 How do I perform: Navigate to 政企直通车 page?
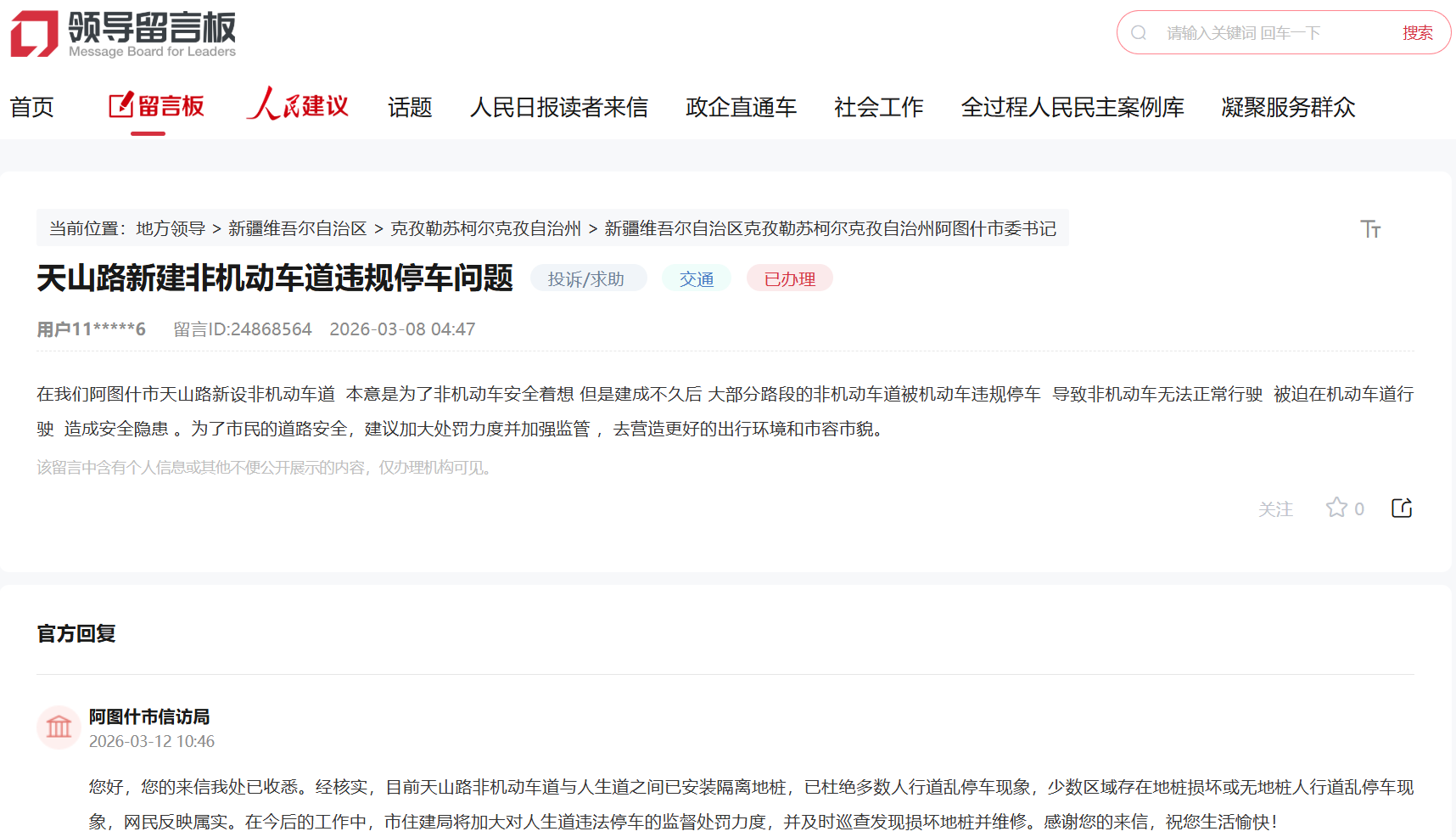pyautogui.click(x=741, y=108)
